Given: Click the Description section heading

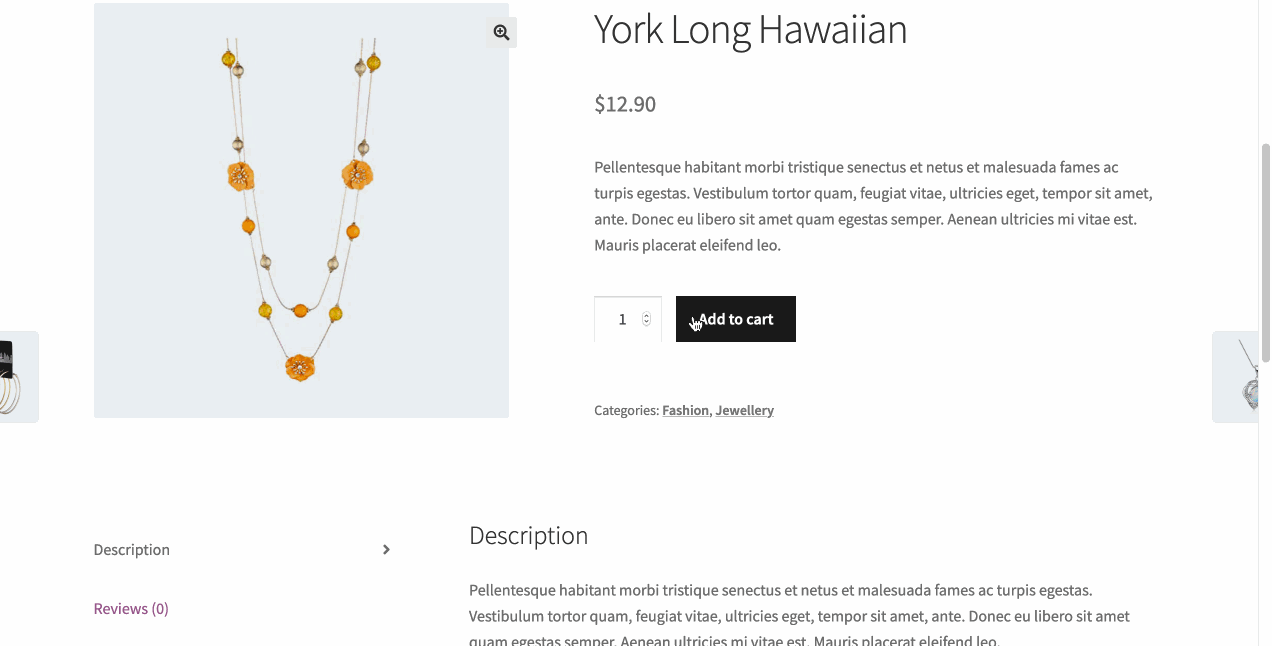Looking at the screenshot, I should click(x=528, y=536).
